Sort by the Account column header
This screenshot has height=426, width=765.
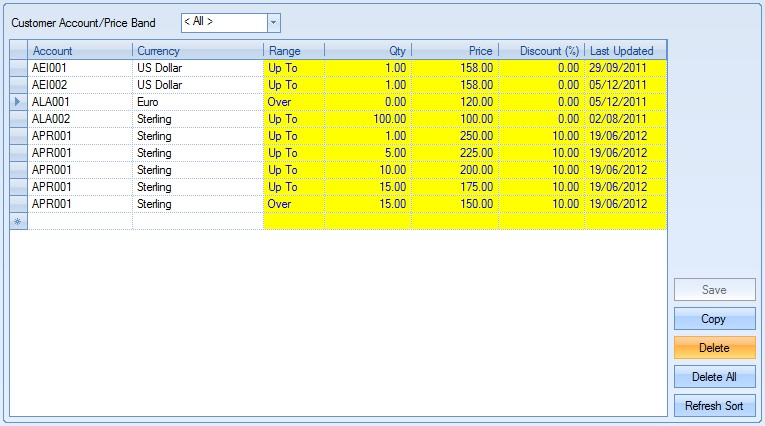(80, 50)
